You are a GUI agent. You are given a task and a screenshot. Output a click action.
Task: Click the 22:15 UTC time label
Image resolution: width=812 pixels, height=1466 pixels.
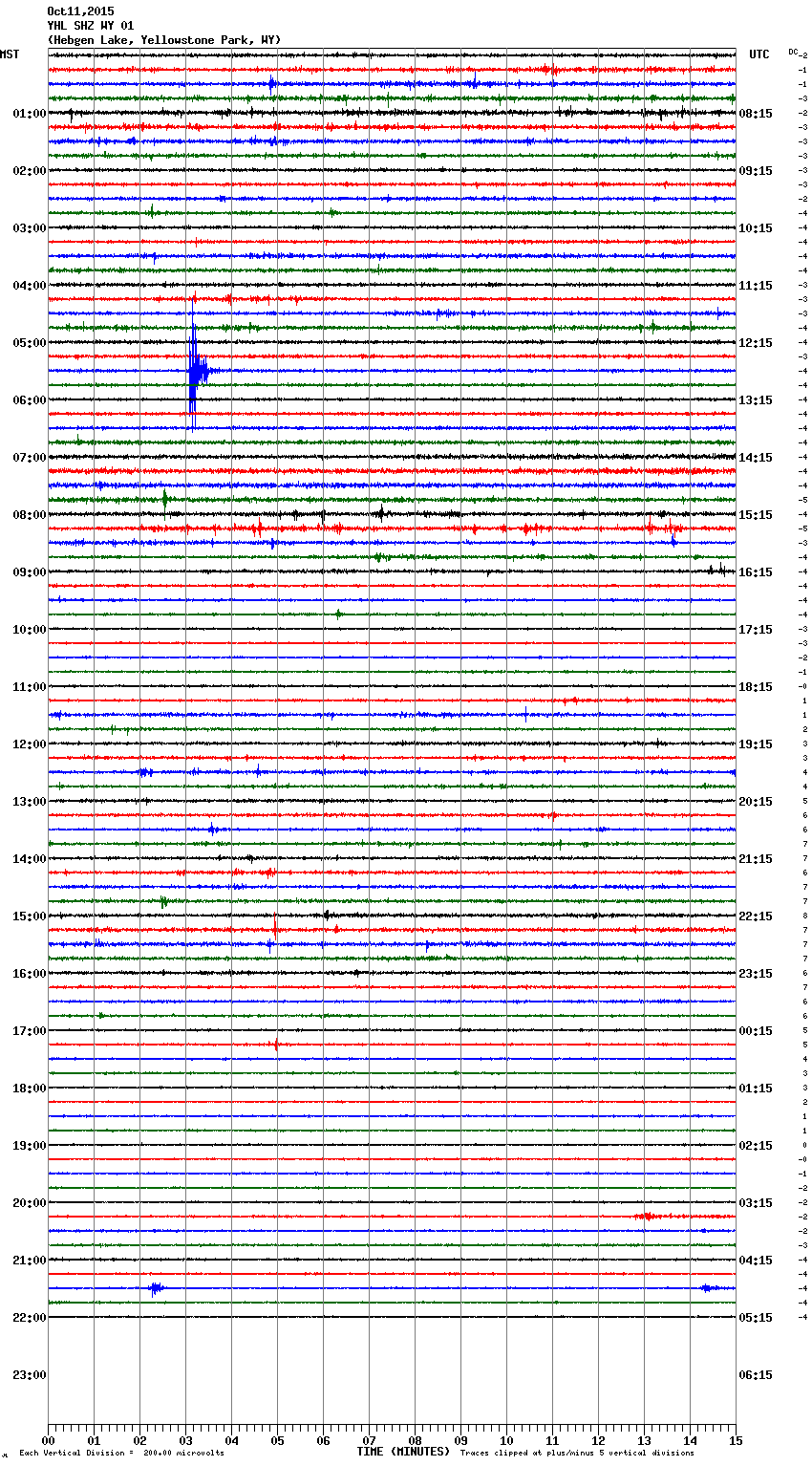(x=756, y=916)
